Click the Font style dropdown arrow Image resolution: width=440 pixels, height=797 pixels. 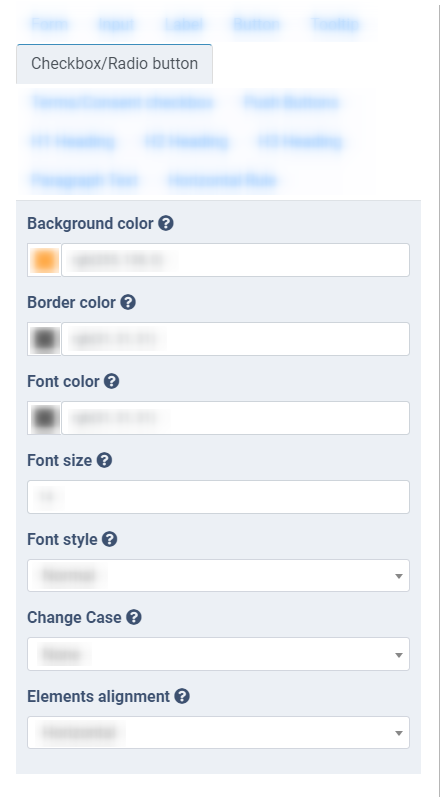point(399,576)
